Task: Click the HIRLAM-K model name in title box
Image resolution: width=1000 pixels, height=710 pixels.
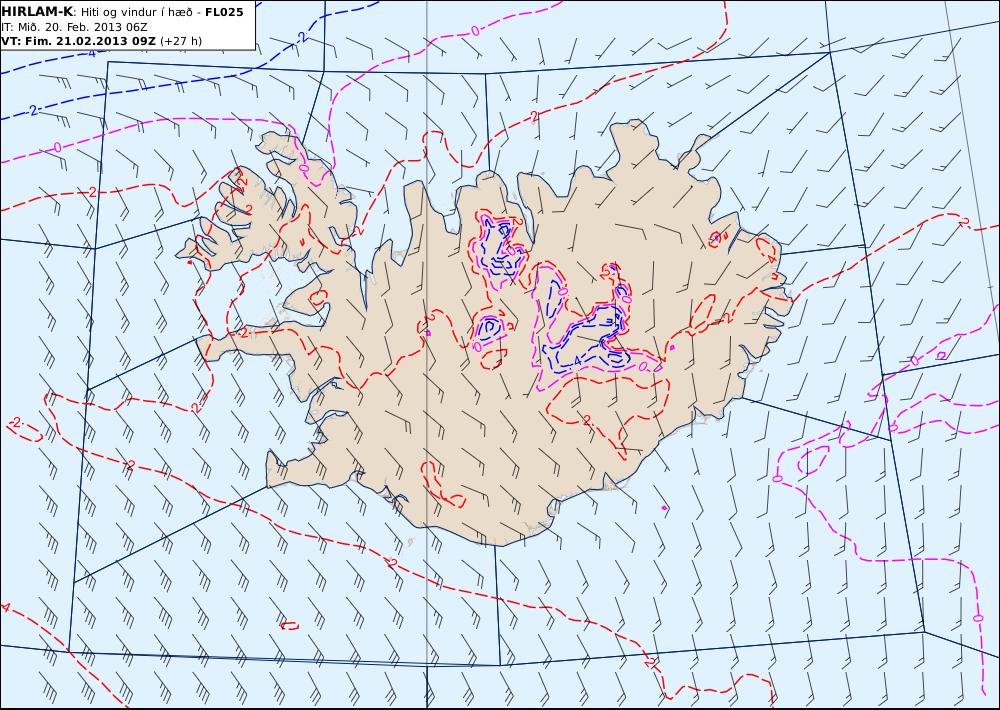Action: [x=37, y=12]
